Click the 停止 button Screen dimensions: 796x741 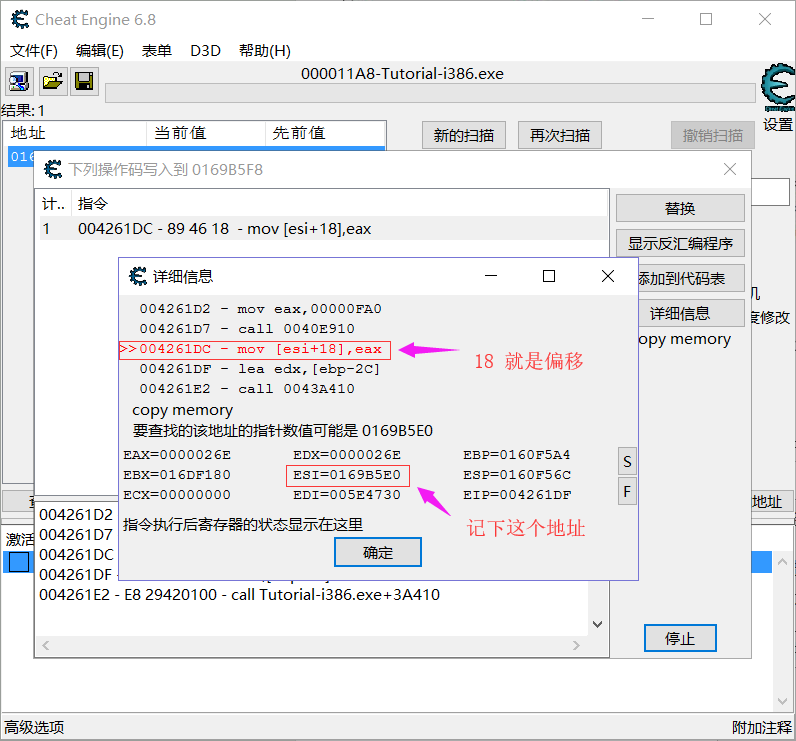coord(680,638)
